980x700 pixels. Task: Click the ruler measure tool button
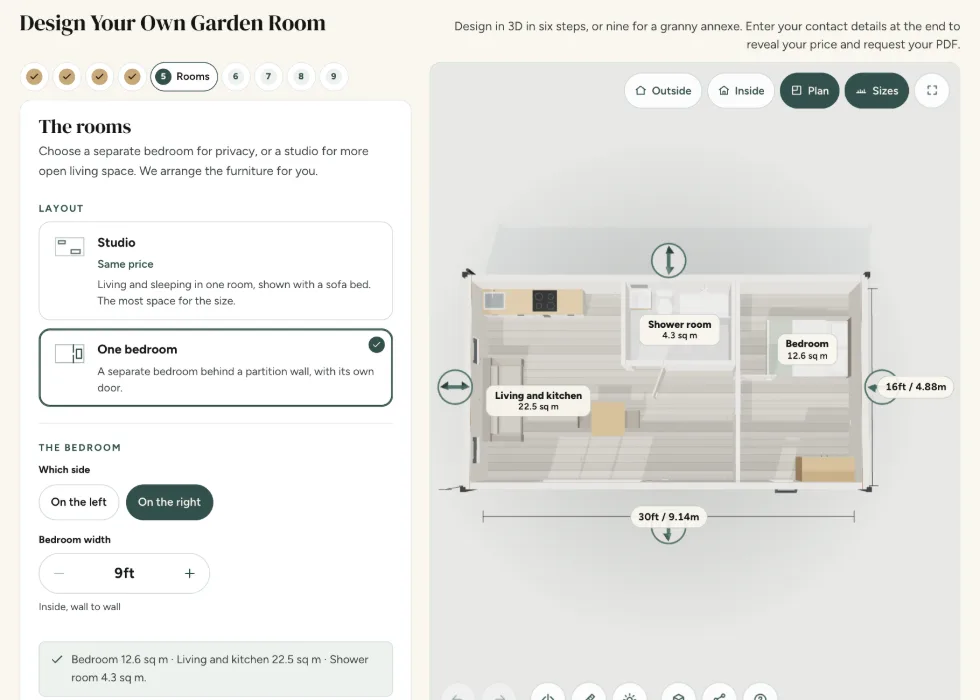click(589, 694)
